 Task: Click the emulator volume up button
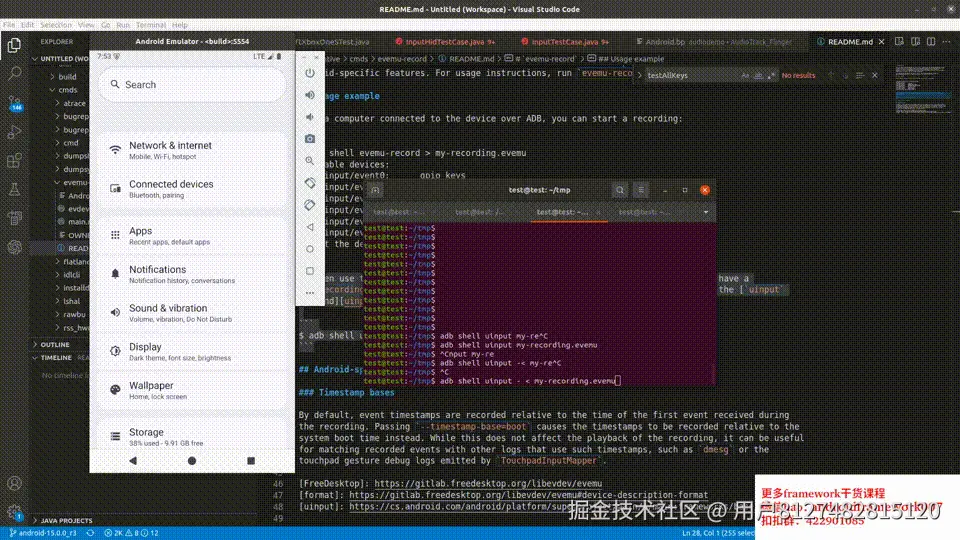(x=310, y=95)
